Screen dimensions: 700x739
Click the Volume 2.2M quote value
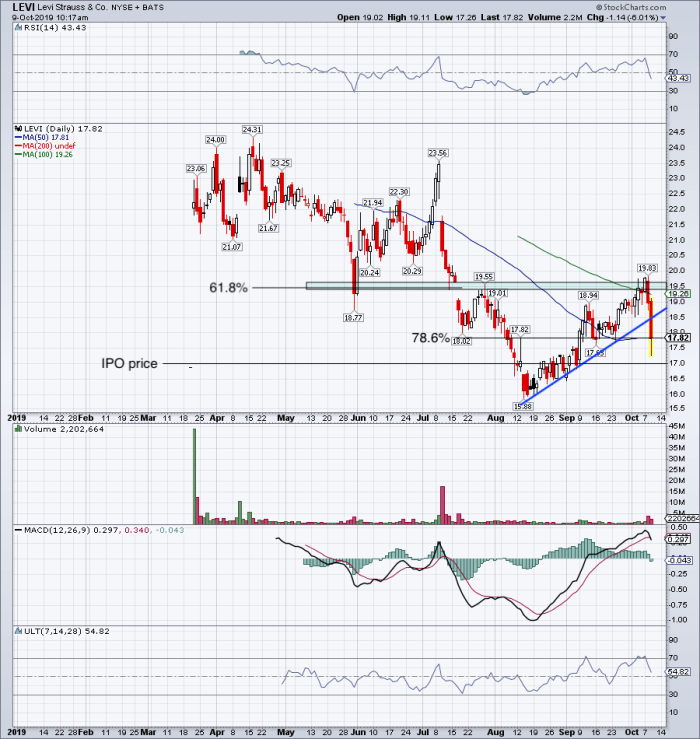click(x=555, y=17)
